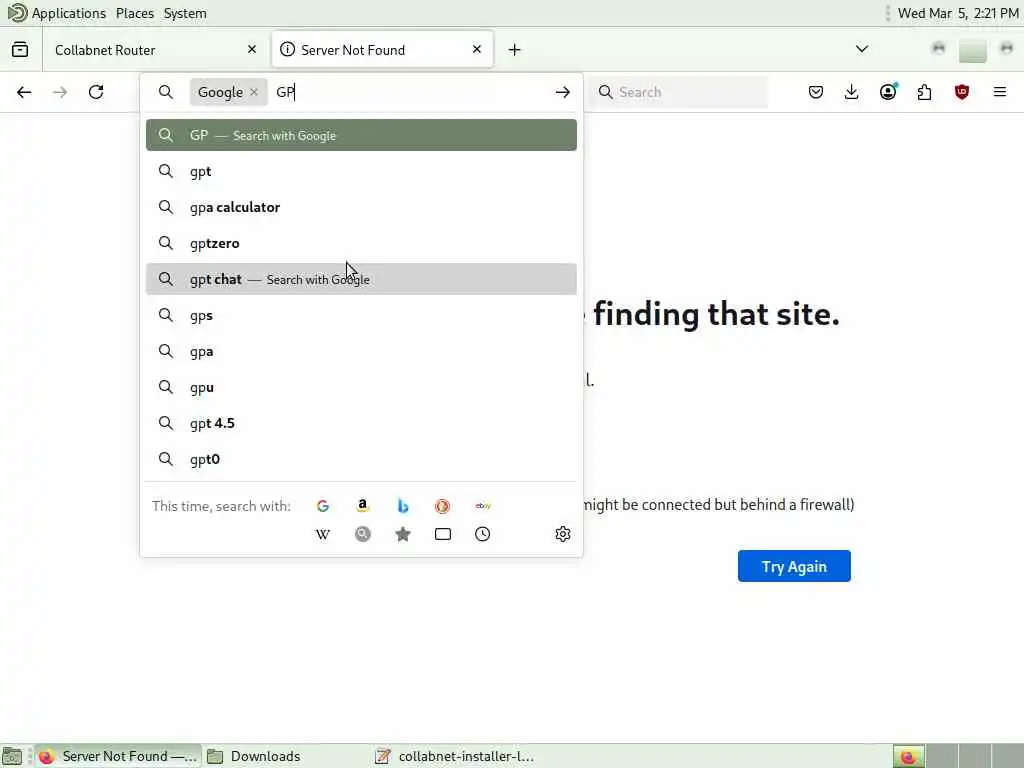Click the clock showing Wed Mar 5

[958, 13]
